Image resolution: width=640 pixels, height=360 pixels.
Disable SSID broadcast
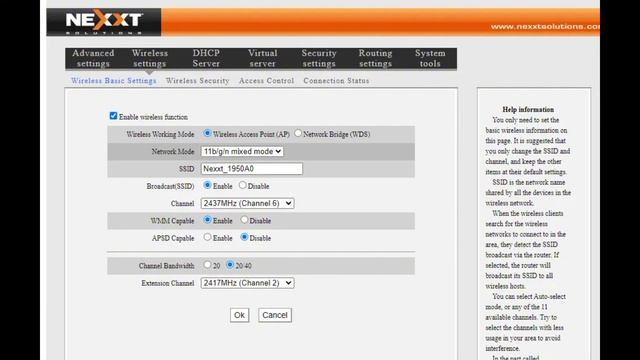coord(242,185)
